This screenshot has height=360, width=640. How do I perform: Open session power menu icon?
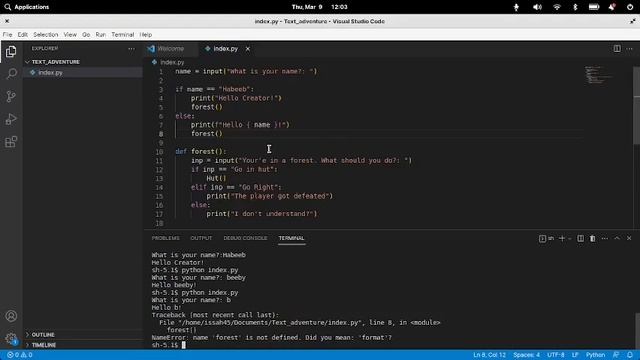(630, 7)
